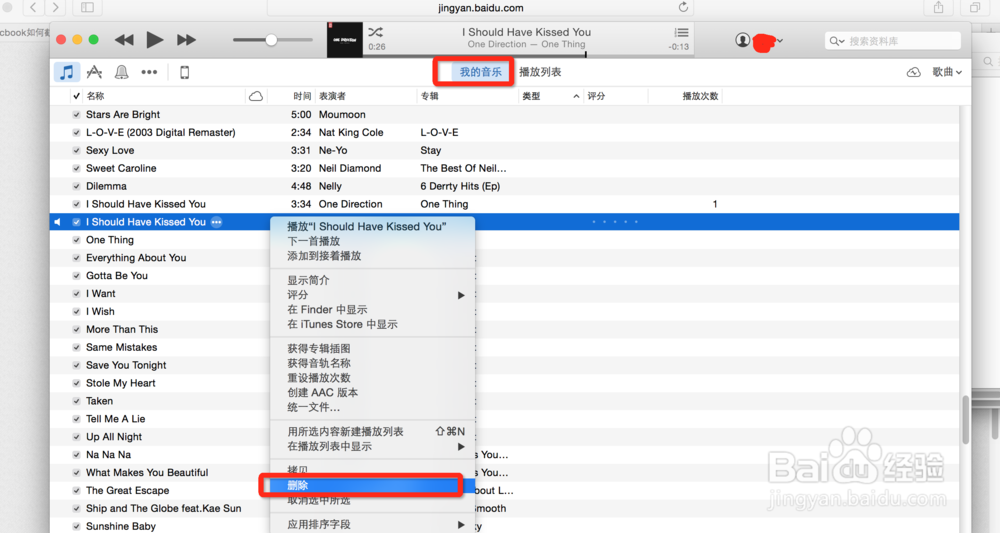Open the iPhone device icon
The width and height of the screenshot is (1000, 533).
click(184, 72)
